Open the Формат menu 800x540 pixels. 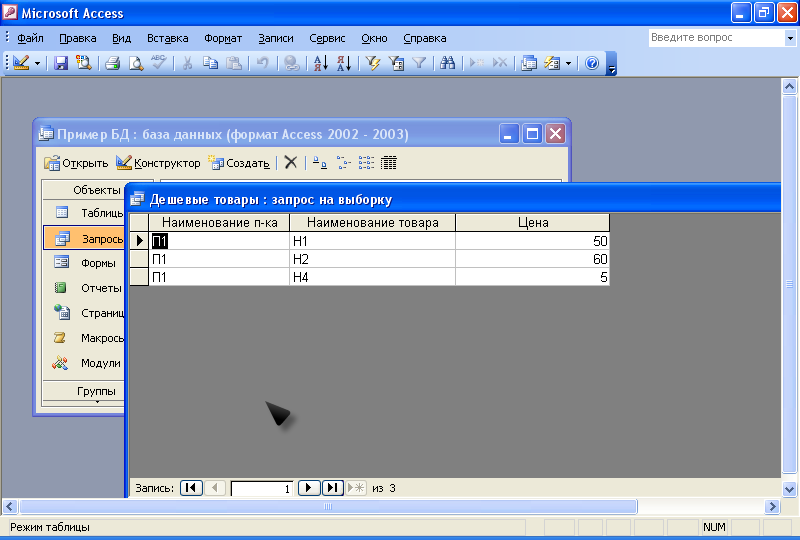tap(223, 38)
